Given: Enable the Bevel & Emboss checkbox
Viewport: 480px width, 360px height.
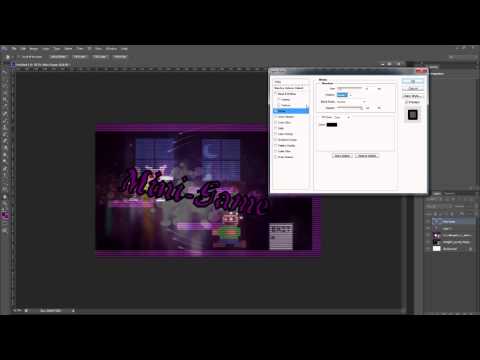Looking at the screenshot, I should (275, 94).
